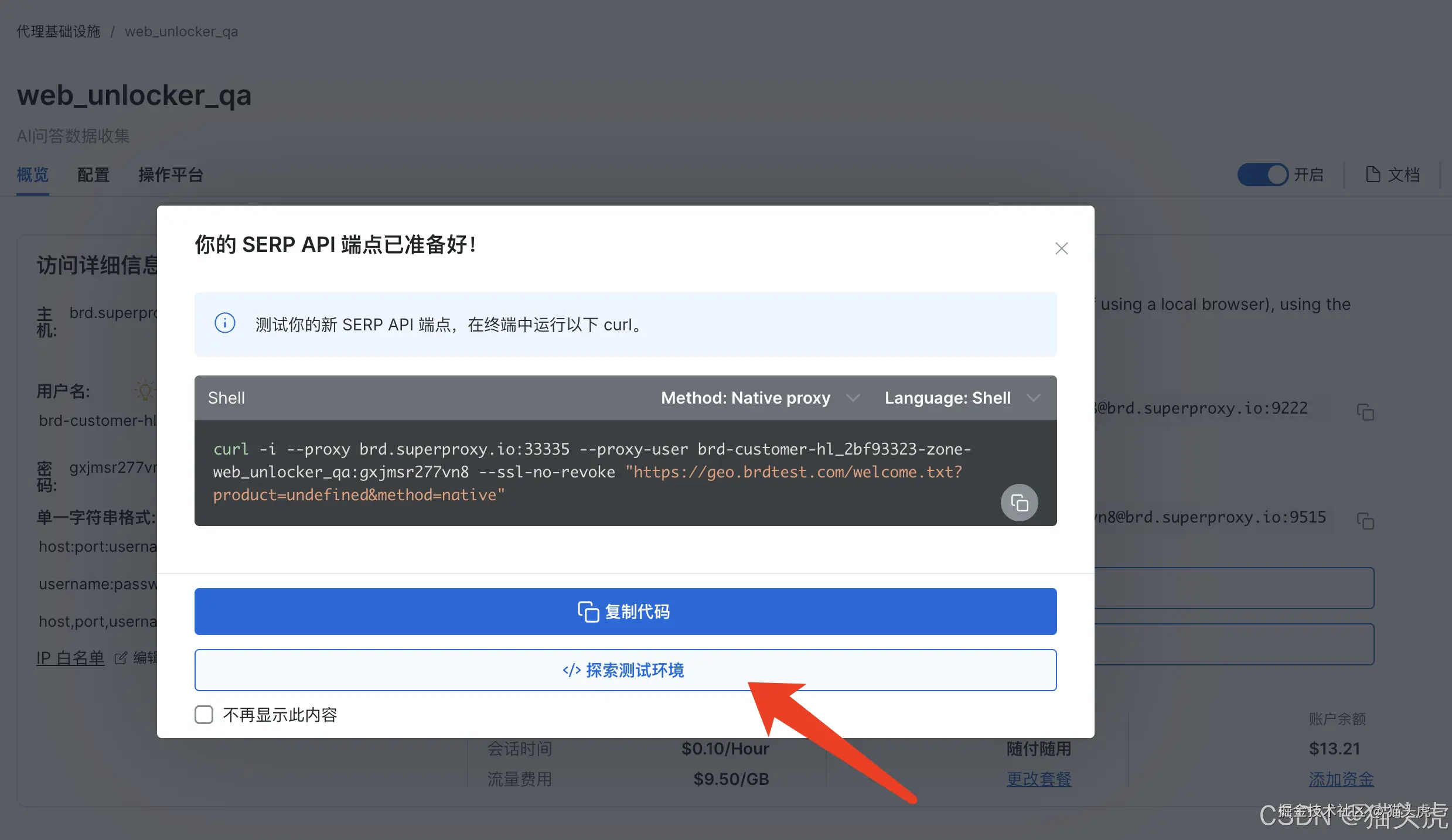The height and width of the screenshot is (840, 1452).
Task: Expand the Method: Native proxy dropdown
Action: coord(761,398)
